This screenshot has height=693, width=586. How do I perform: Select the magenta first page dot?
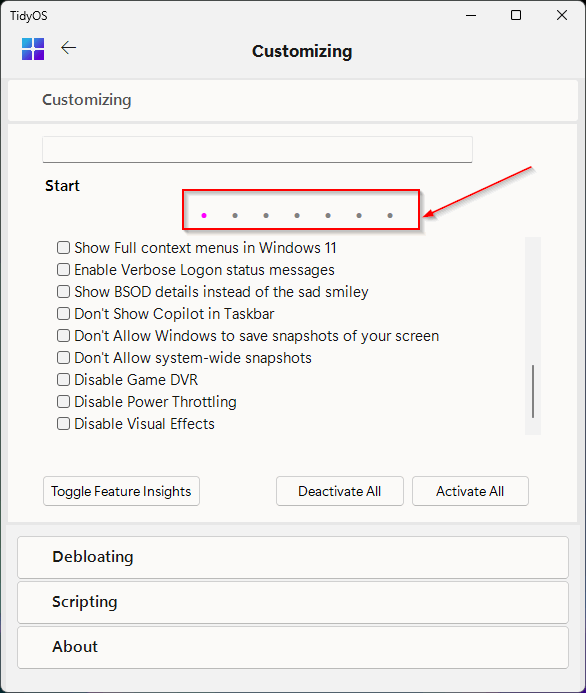(x=204, y=216)
